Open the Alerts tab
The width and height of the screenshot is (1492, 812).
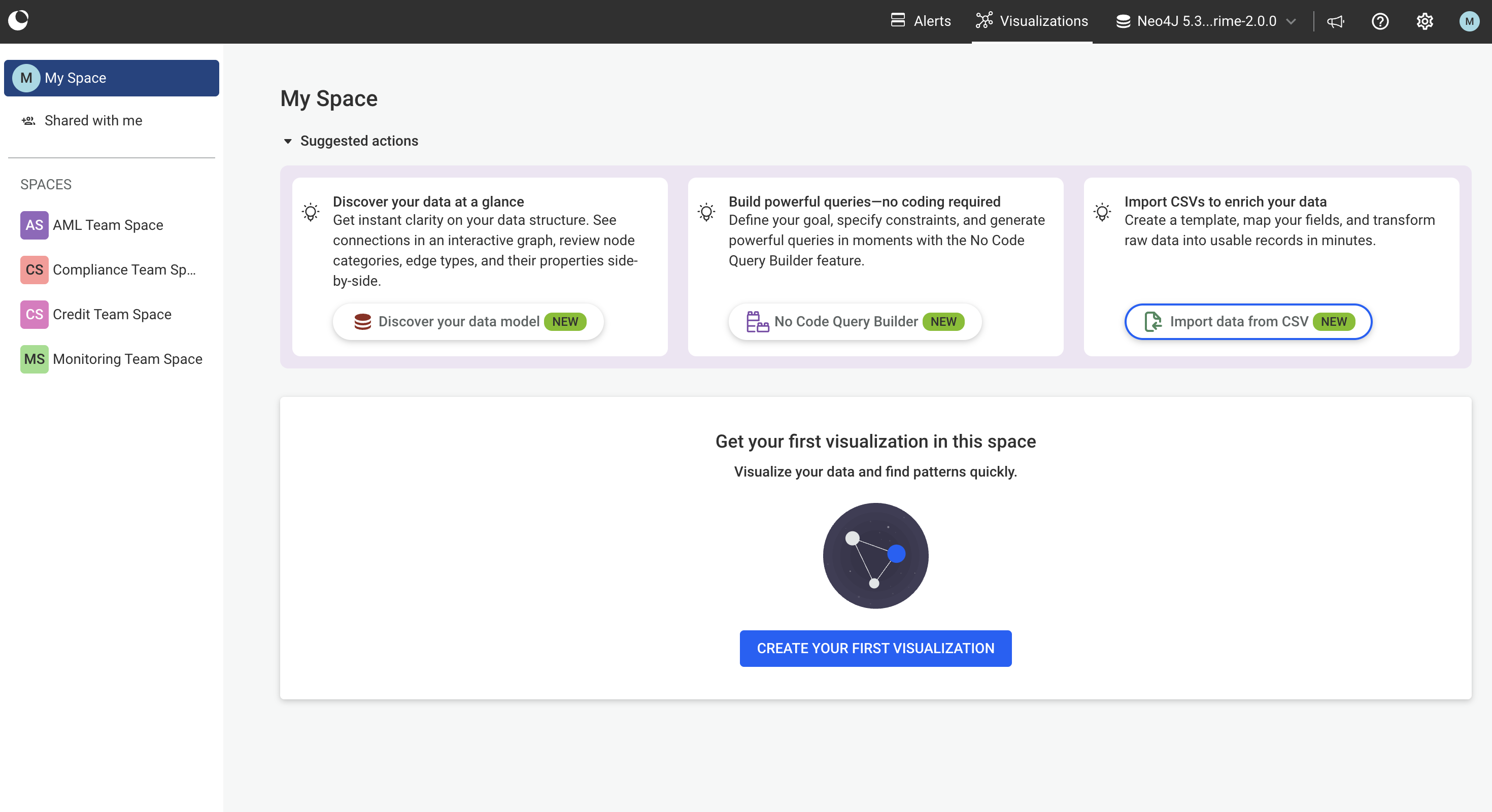tap(921, 21)
